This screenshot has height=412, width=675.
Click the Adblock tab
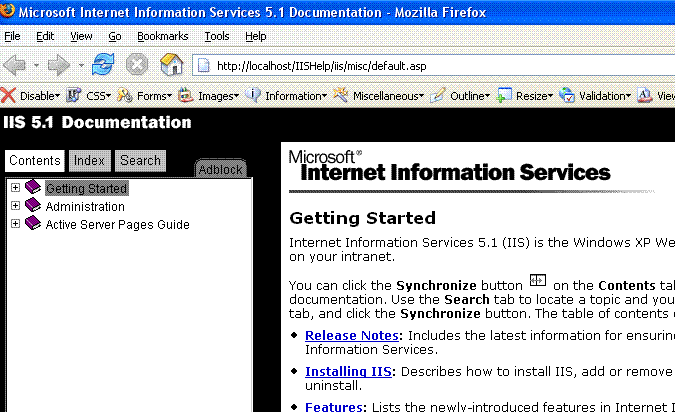click(220, 169)
